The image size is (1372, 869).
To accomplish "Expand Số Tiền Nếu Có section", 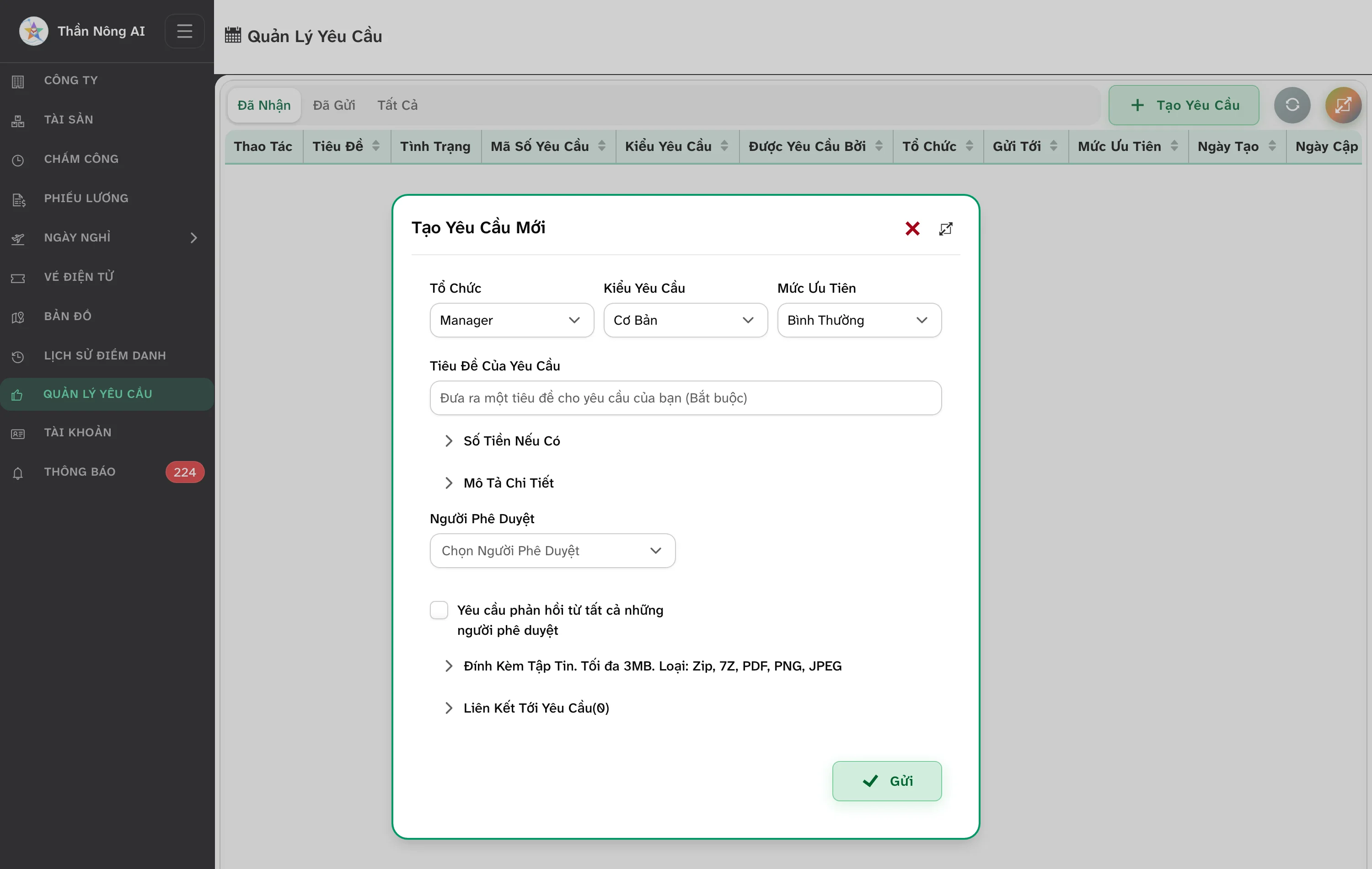I will (502, 440).
